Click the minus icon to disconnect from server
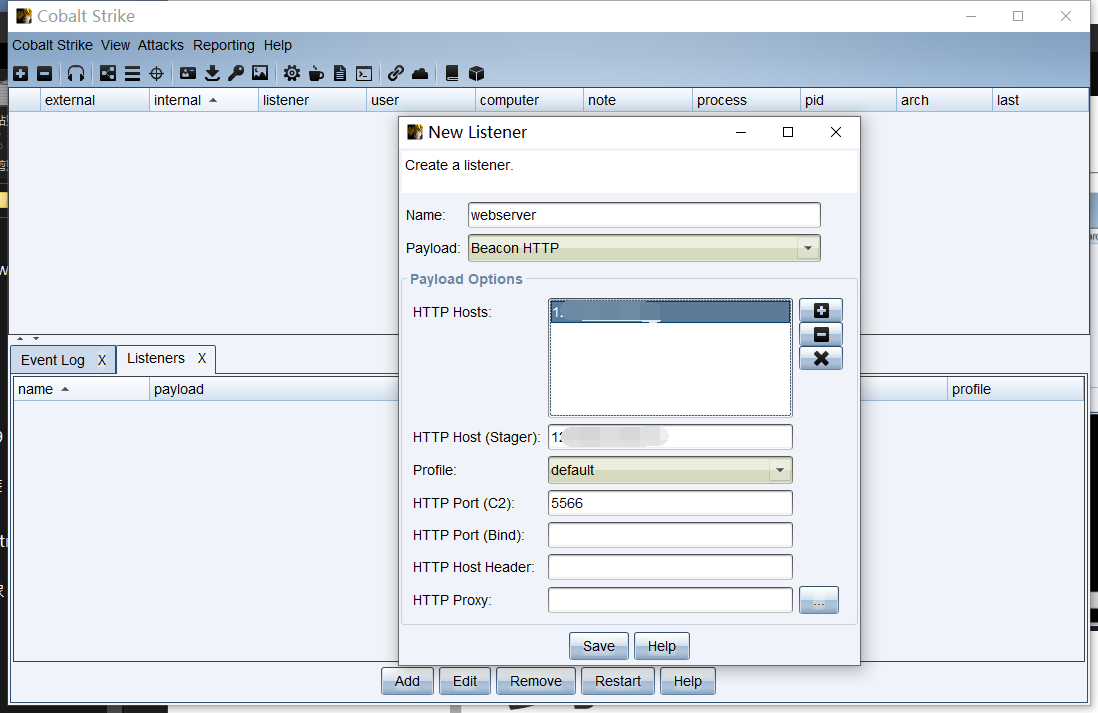This screenshot has height=713, width=1098. pyautogui.click(x=45, y=74)
